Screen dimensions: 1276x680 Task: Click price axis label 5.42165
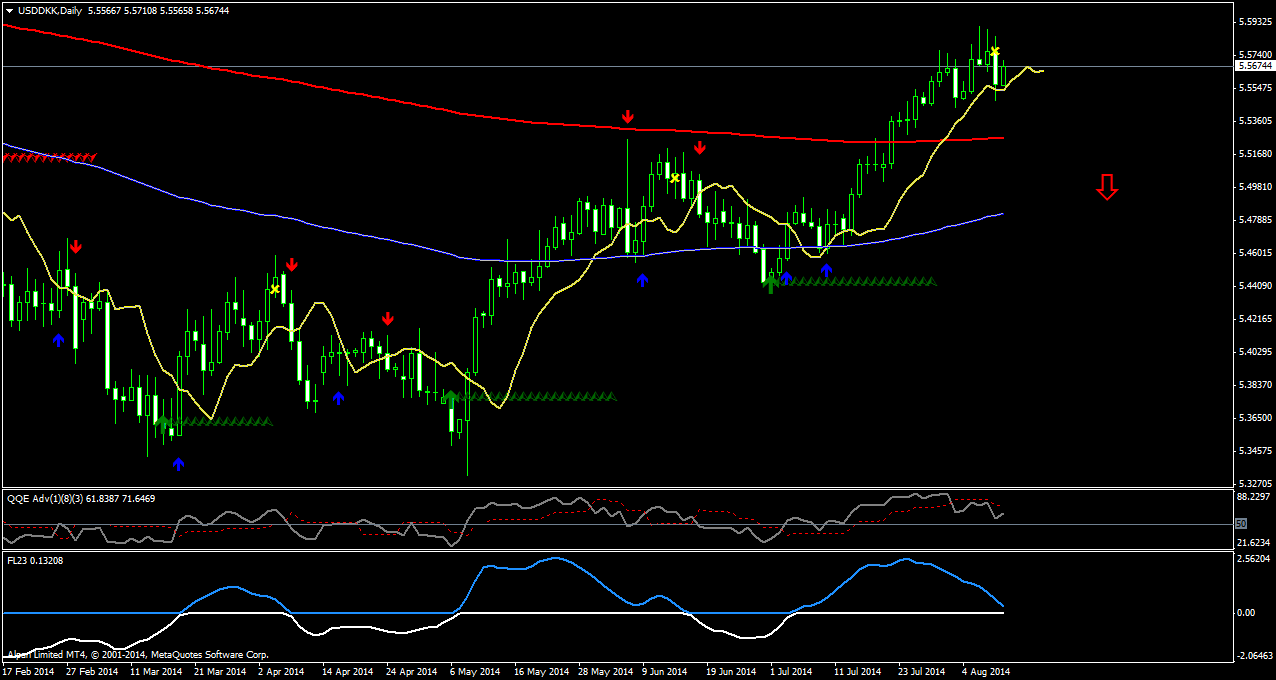pyautogui.click(x=1255, y=318)
